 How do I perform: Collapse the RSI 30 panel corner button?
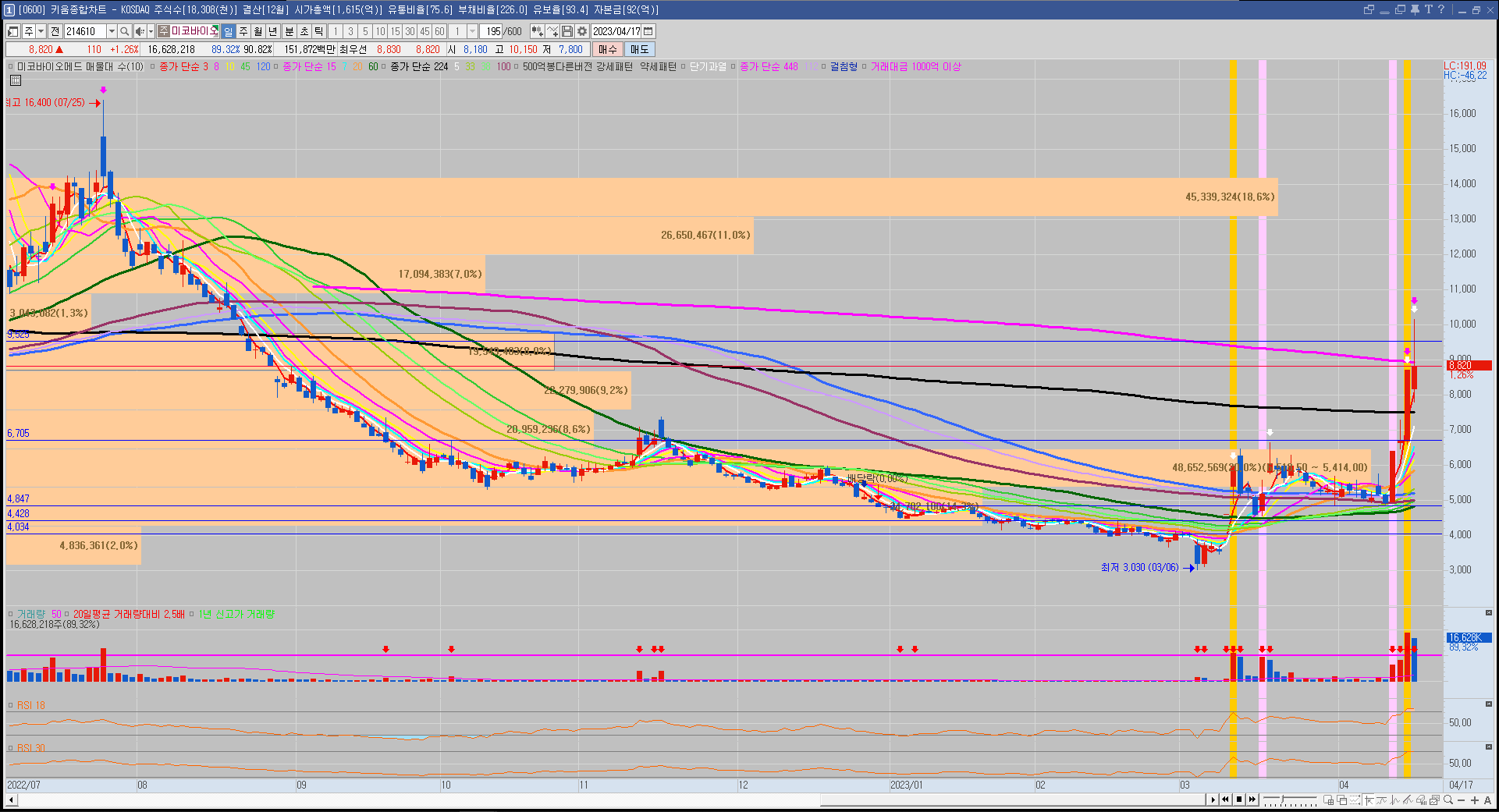(1488, 746)
